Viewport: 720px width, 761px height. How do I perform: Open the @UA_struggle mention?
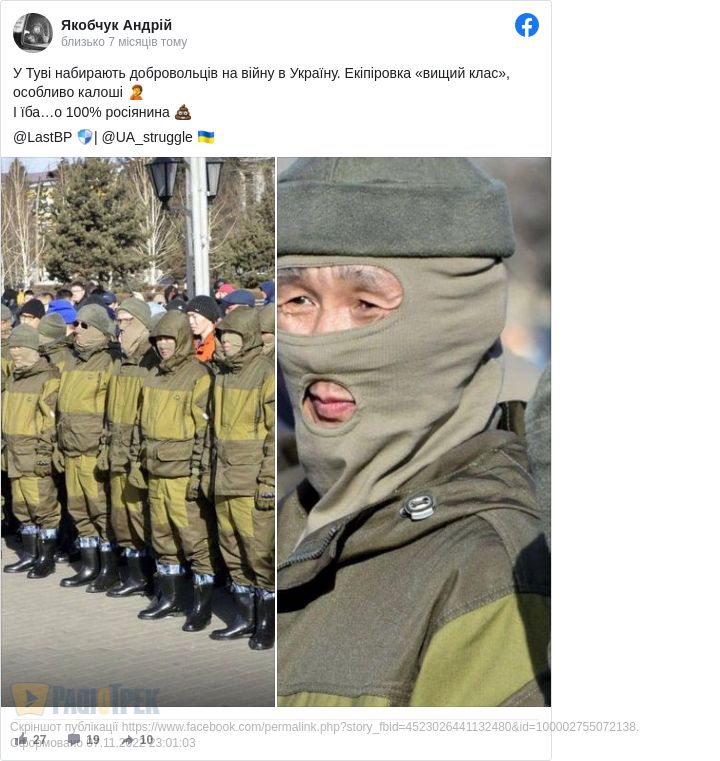coord(147,137)
